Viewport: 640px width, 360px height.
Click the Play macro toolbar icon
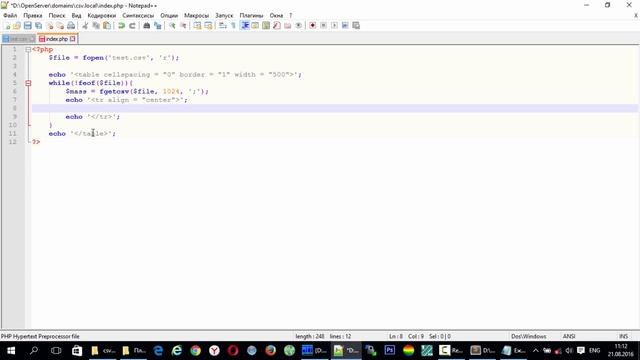click(334, 26)
